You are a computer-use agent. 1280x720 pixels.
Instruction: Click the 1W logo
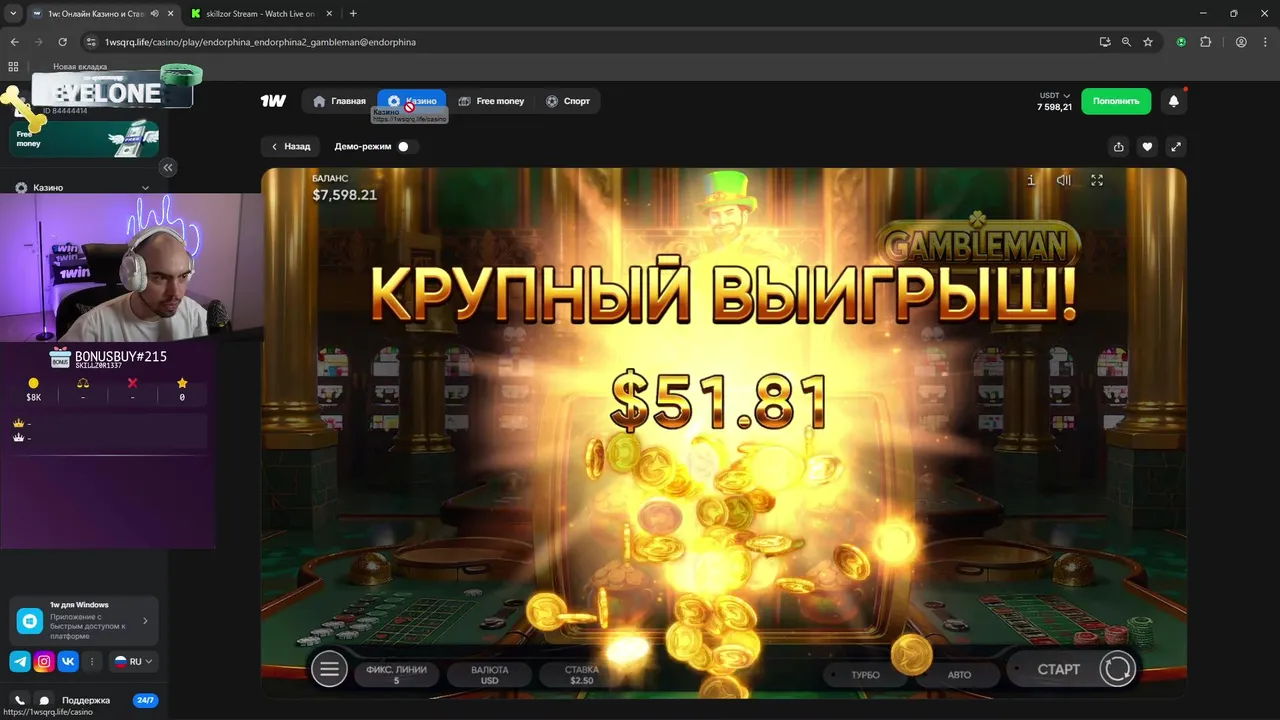(x=273, y=101)
